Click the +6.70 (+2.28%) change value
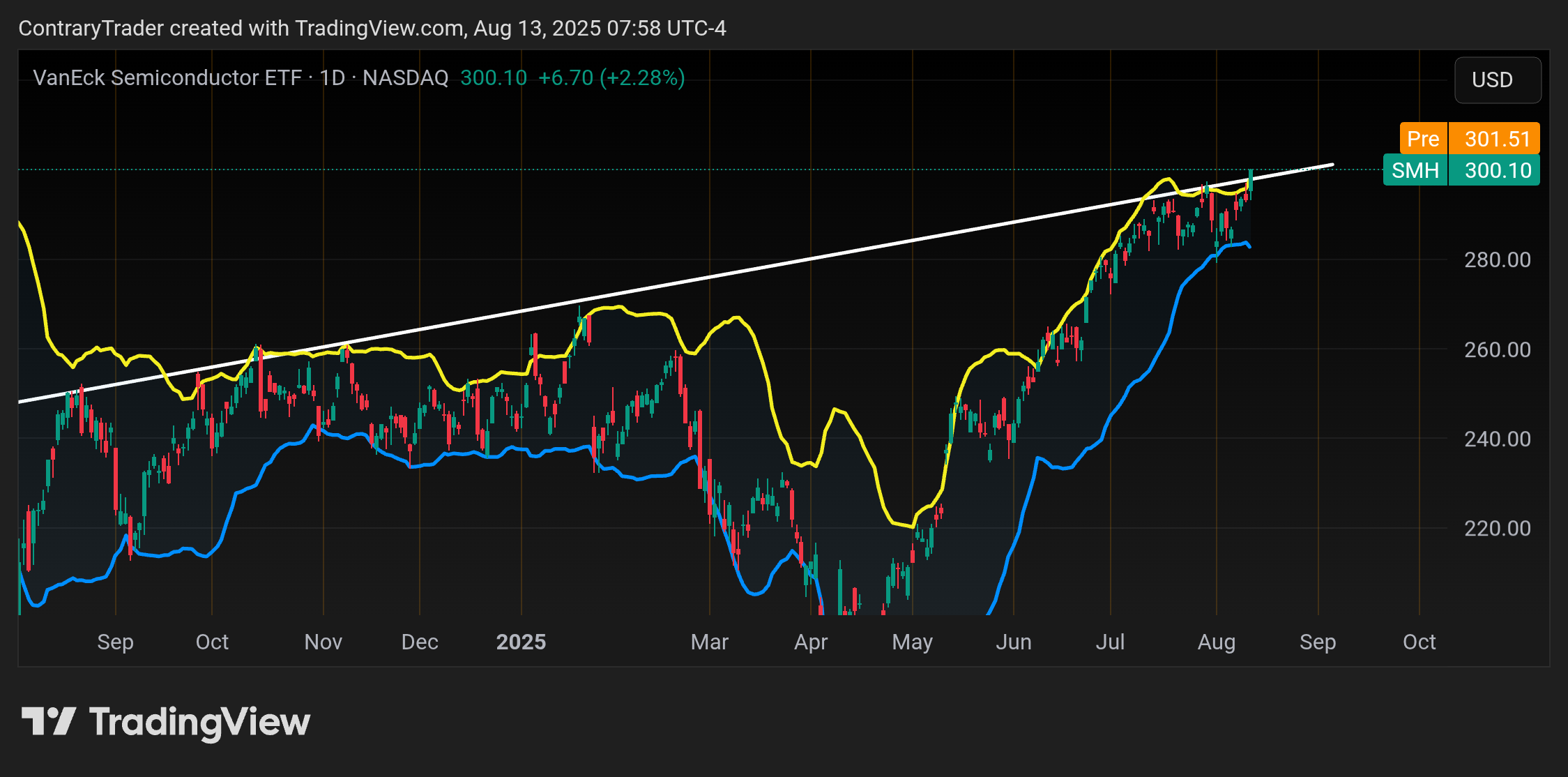This screenshot has height=777, width=1568. (x=611, y=77)
